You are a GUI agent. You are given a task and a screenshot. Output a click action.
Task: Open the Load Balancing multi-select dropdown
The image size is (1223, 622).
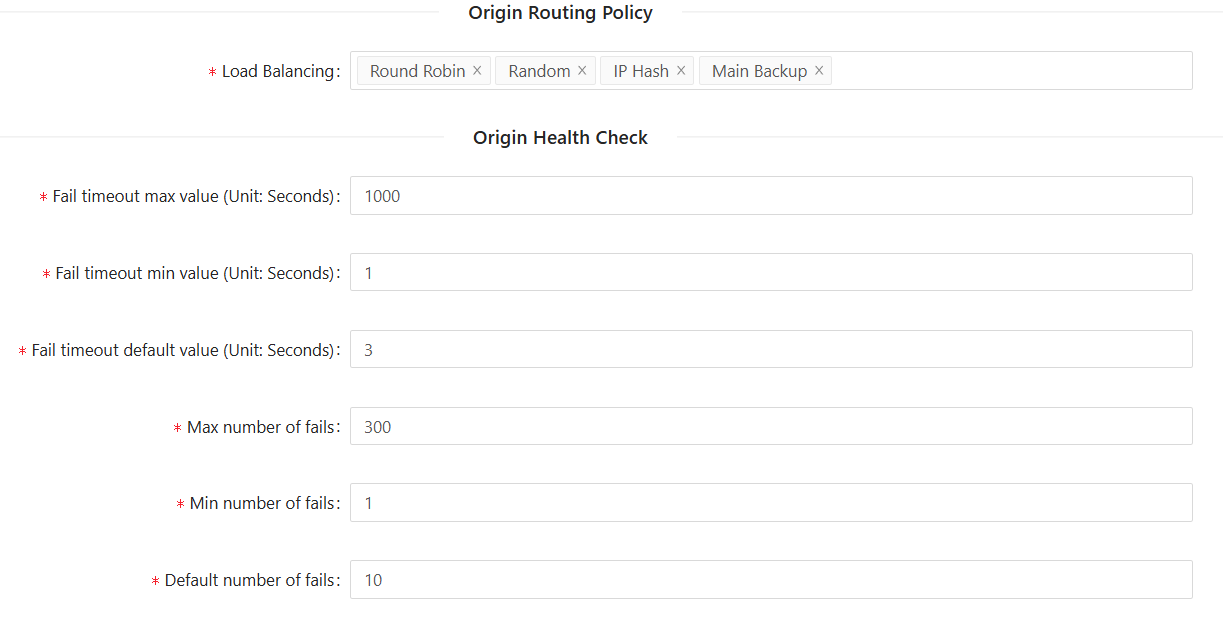point(1010,71)
